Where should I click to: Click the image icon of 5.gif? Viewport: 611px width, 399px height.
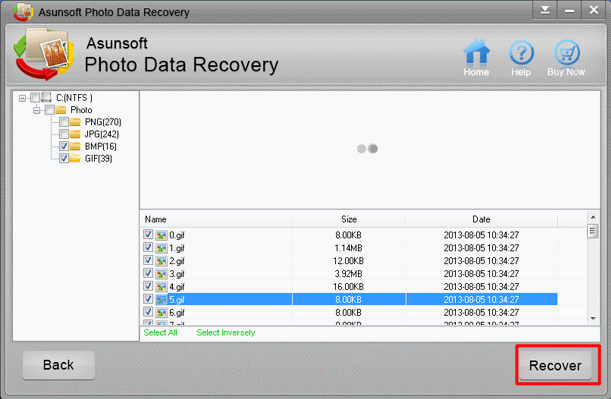pyautogui.click(x=161, y=300)
